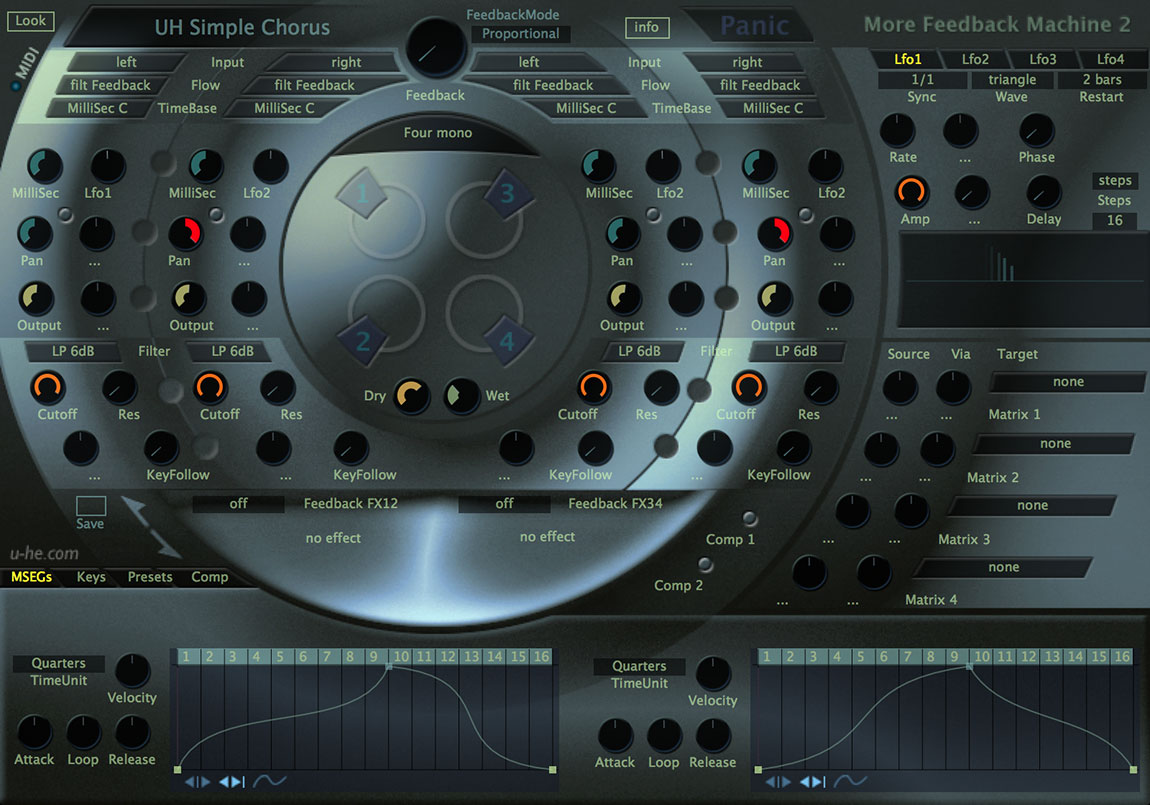Open the Four mono routing selector
This screenshot has height=805, width=1150.
(x=438, y=133)
